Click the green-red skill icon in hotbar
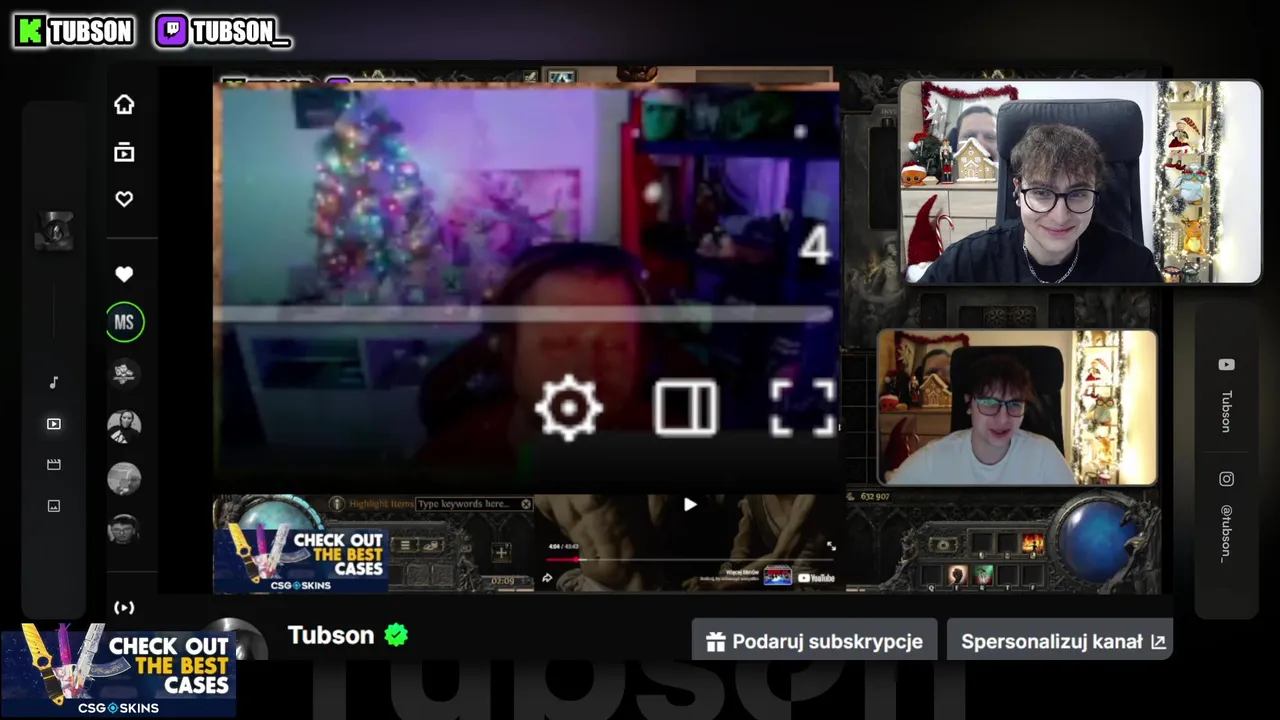 pyautogui.click(x=984, y=575)
